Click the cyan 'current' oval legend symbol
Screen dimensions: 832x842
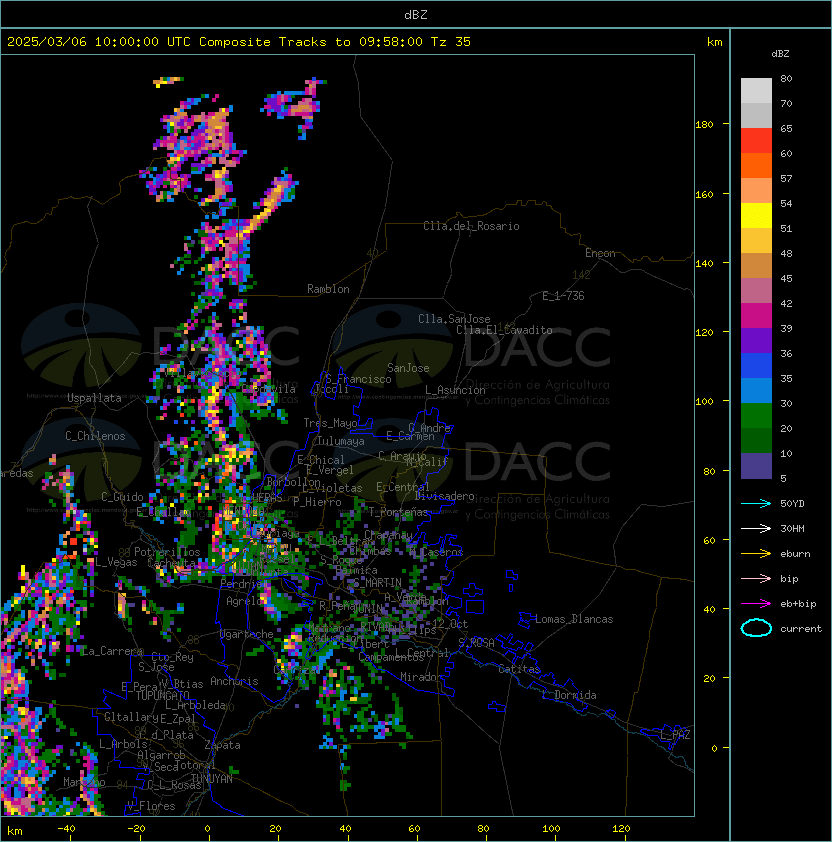tap(756, 628)
